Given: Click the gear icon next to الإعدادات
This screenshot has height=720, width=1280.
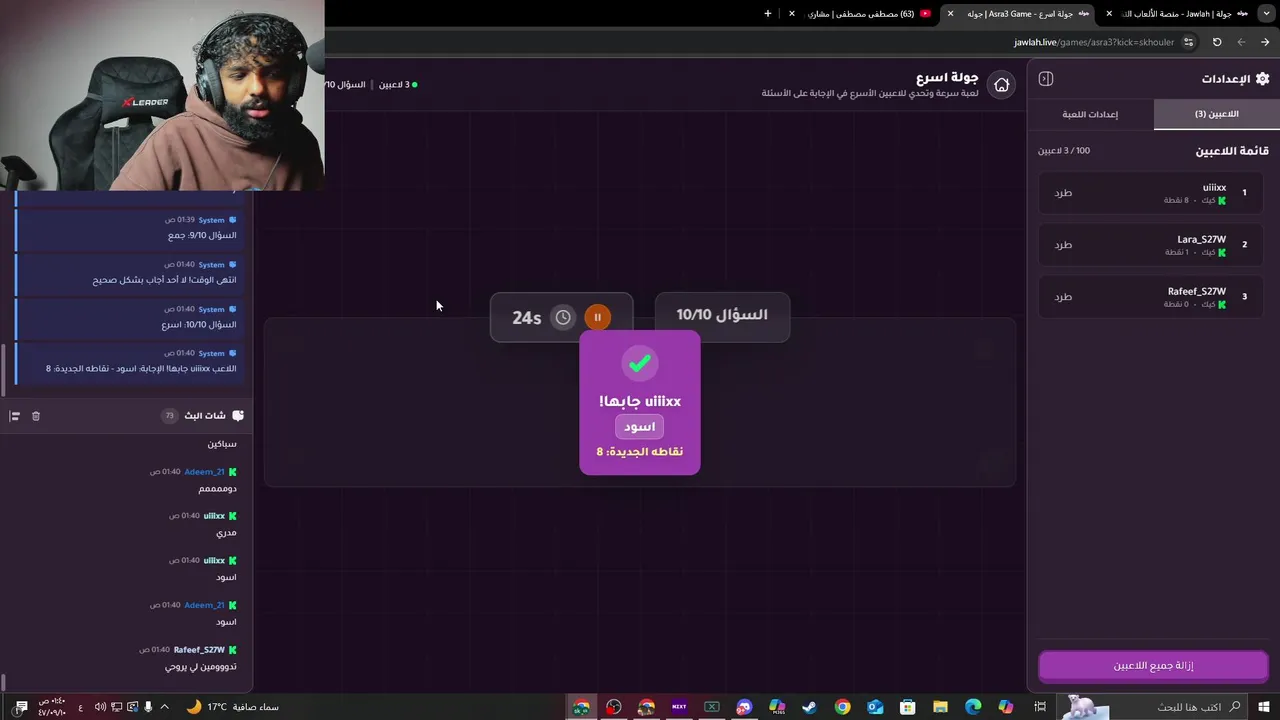Looking at the screenshot, I should [1262, 79].
